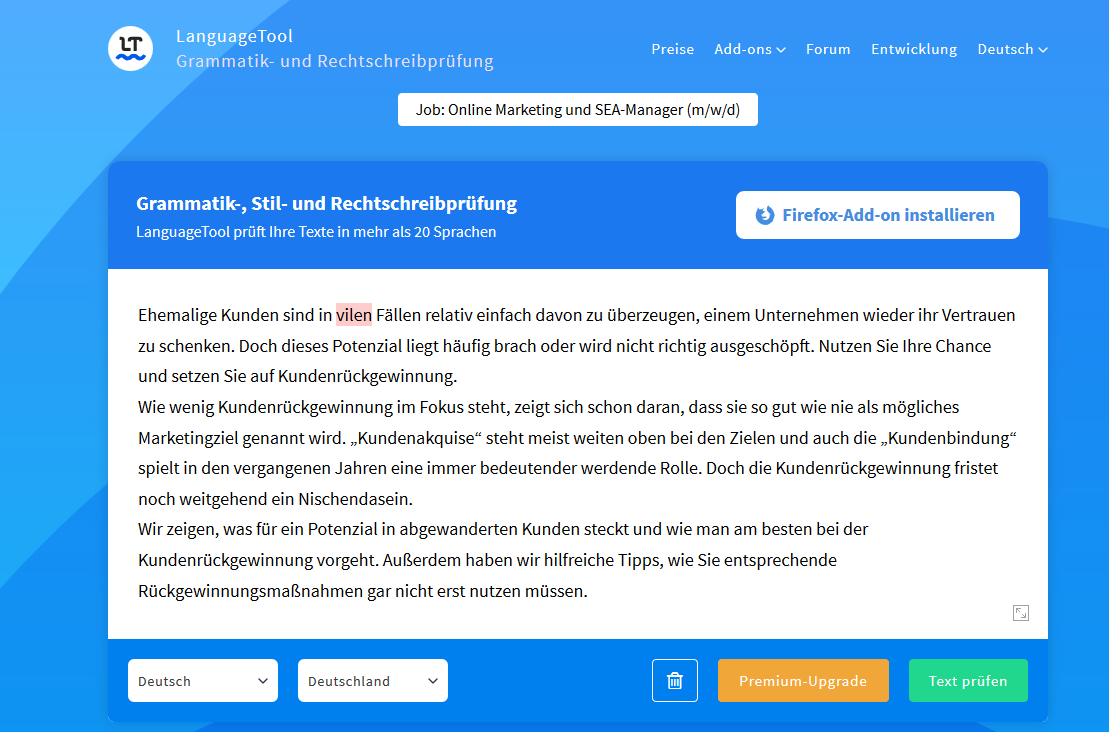Click the heading Grammatik-, Stil- und Rechtschreibprüfung
Viewport: 1109px width, 732px height.
(327, 204)
